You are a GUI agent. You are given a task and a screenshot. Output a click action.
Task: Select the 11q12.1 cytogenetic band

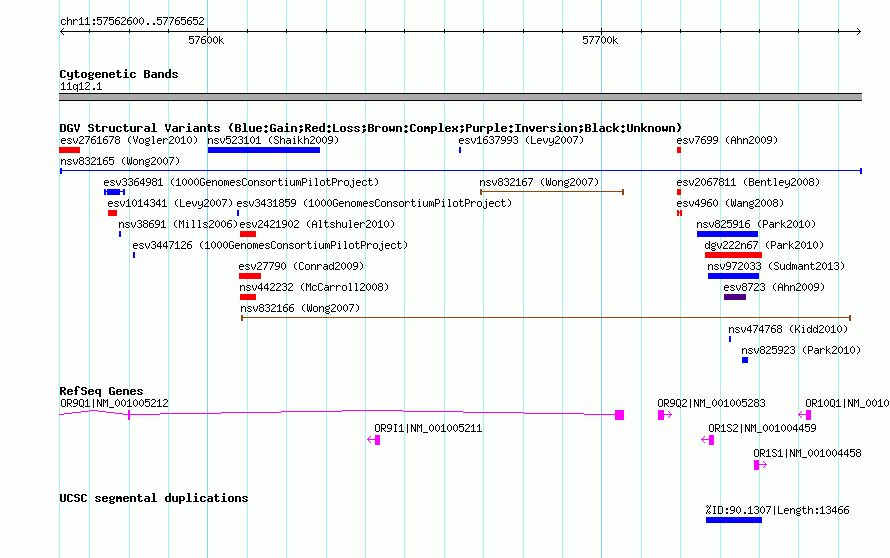coord(460,97)
